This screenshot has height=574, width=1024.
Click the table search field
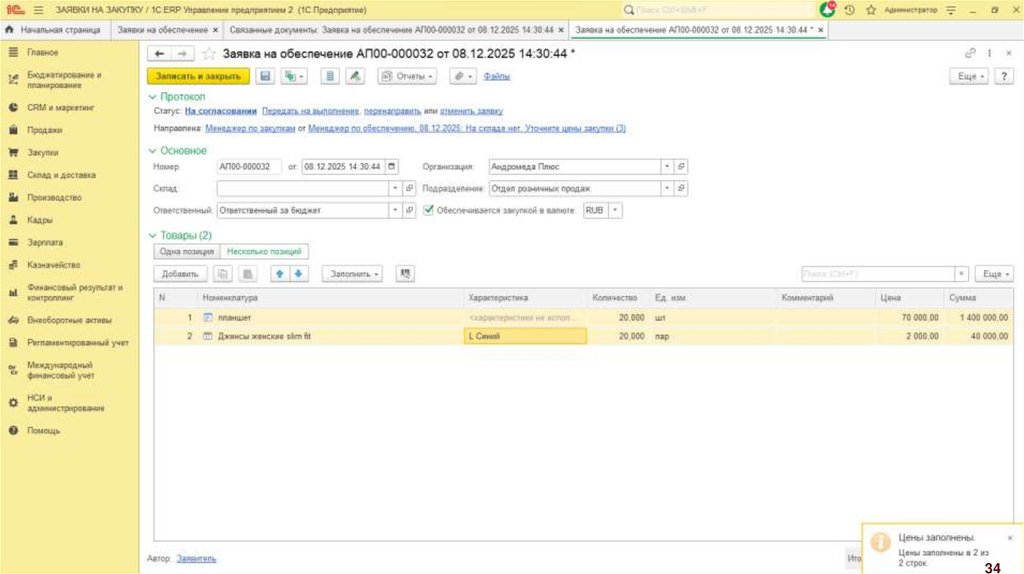[878, 274]
